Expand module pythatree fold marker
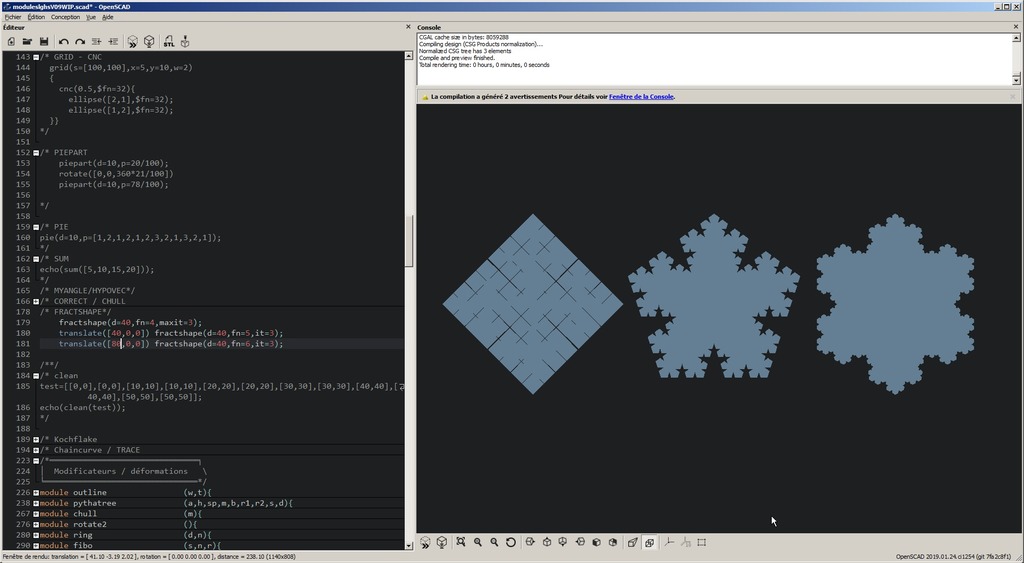This screenshot has height=563, width=1024. pos(36,503)
